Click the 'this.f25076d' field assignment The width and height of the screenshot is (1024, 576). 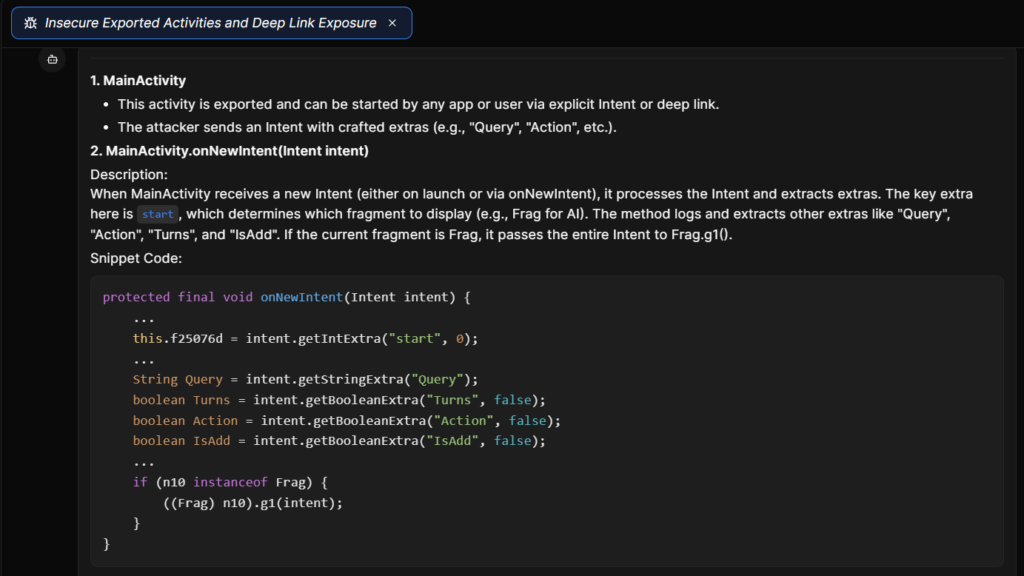click(x=178, y=338)
